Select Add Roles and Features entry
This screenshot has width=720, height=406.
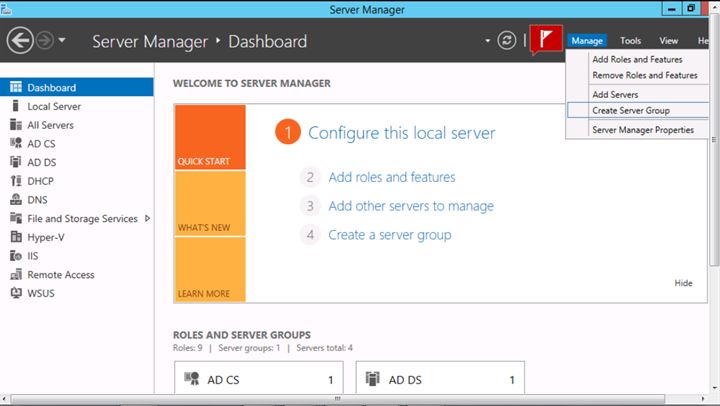pos(637,59)
